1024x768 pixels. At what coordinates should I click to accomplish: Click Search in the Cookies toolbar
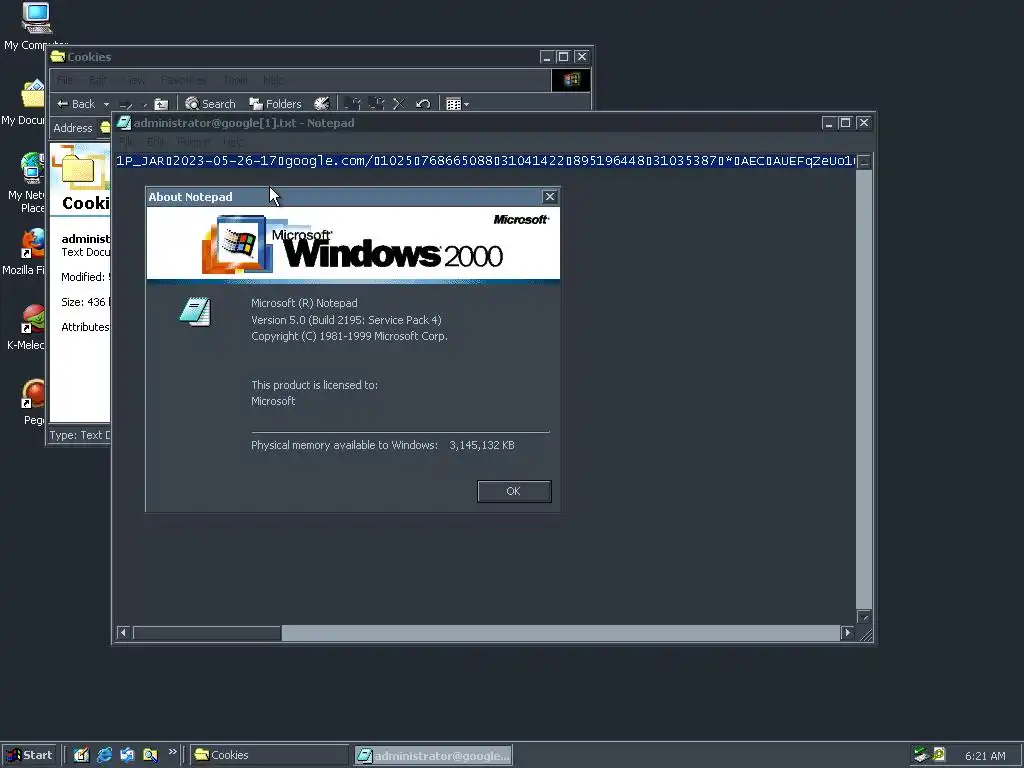click(x=210, y=104)
